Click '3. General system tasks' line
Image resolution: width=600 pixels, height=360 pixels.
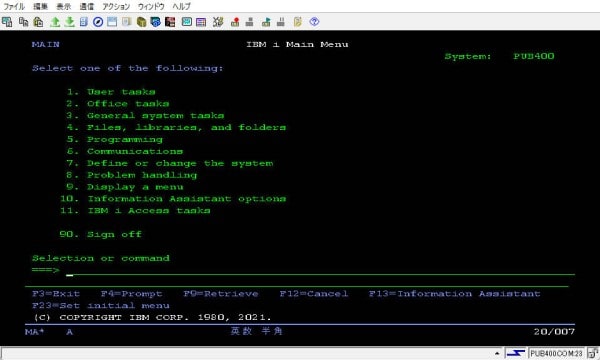145,116
